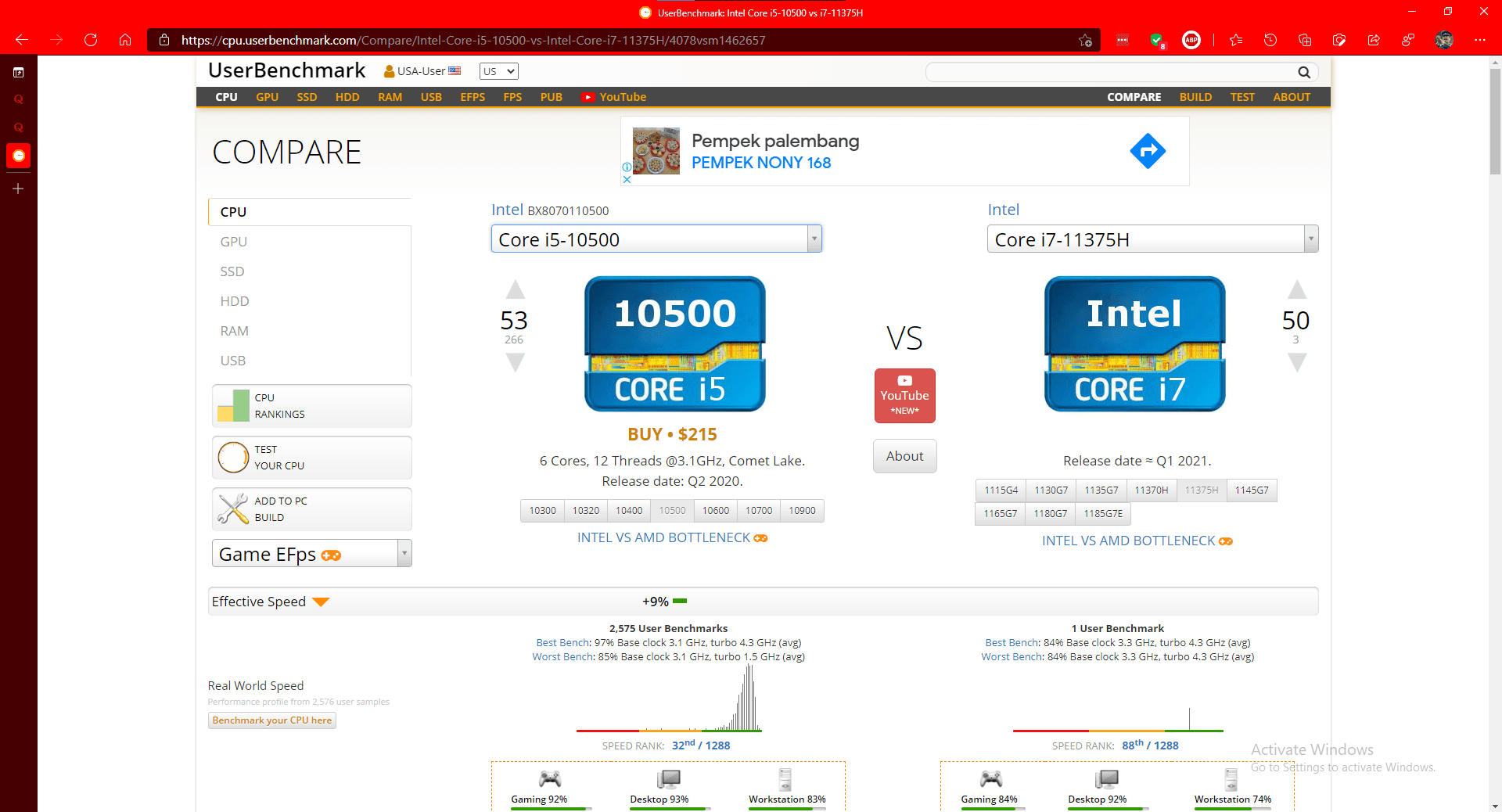The width and height of the screenshot is (1502, 812).
Task: Reload the current page
Action: click(x=91, y=40)
